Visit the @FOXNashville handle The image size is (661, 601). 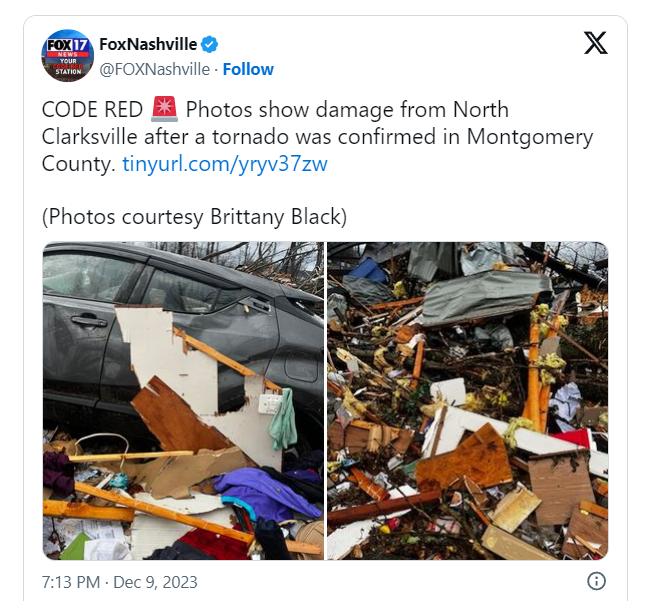click(x=154, y=69)
